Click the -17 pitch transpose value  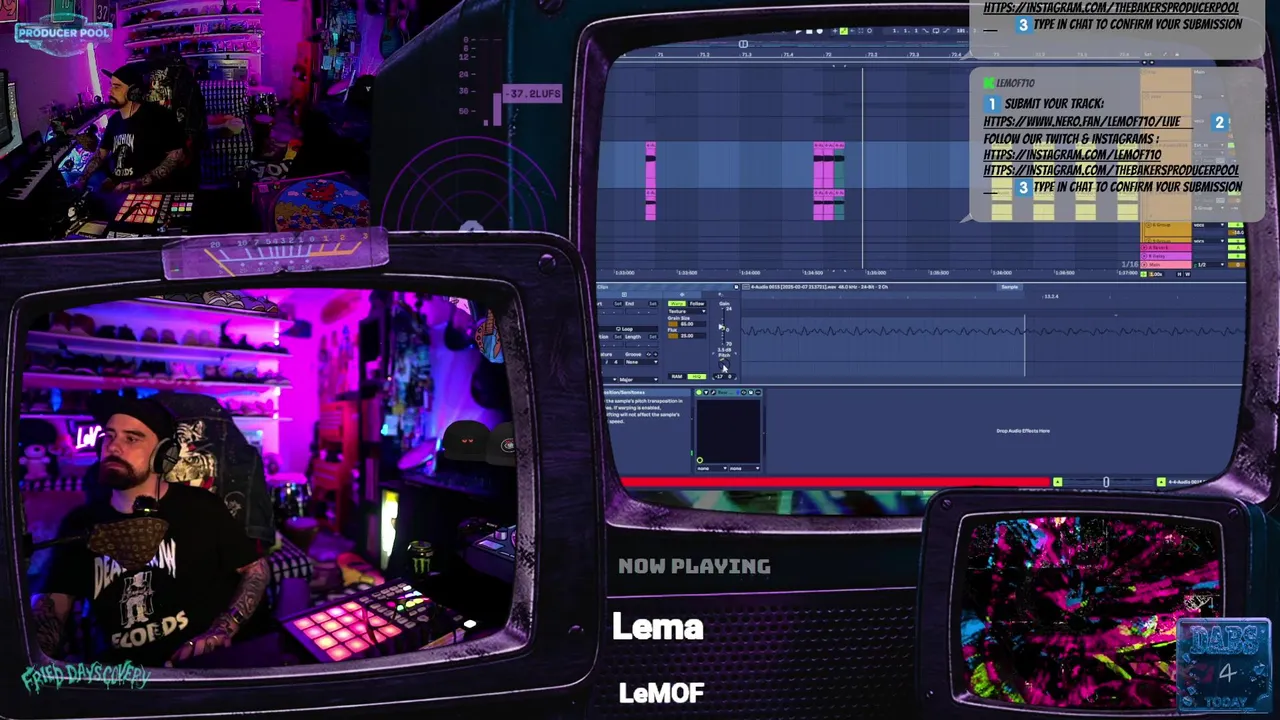(x=719, y=376)
